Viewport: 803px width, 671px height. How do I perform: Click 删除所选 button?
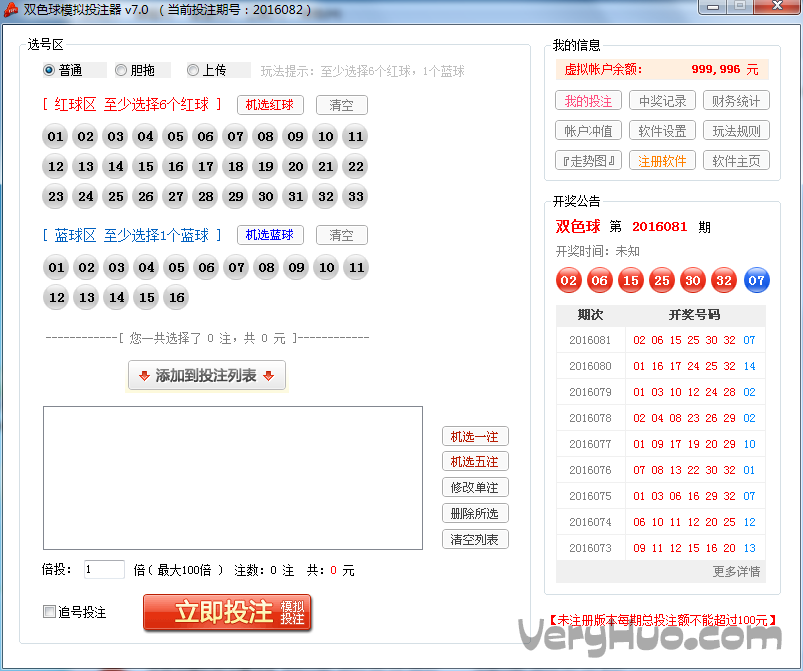click(x=475, y=513)
